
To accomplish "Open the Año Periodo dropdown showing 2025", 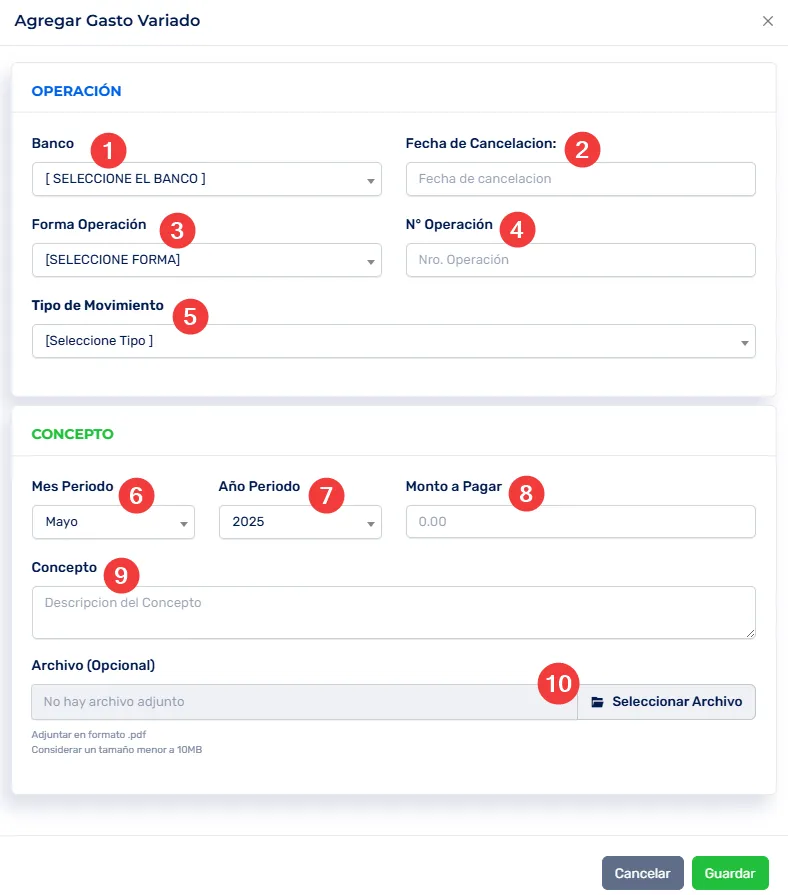I will click(x=300, y=522).
